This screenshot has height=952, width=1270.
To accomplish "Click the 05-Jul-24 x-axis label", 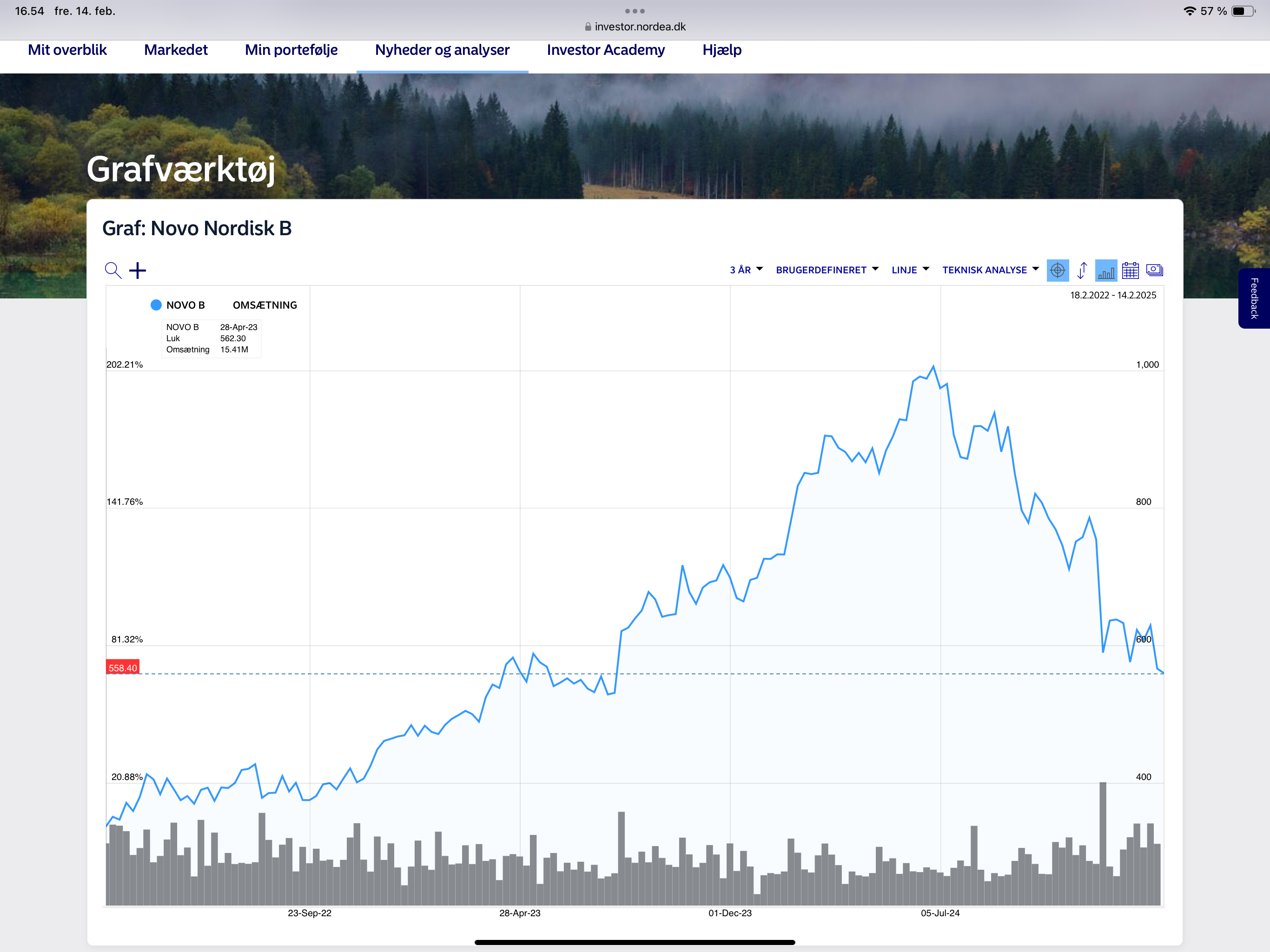I will pyautogui.click(x=940, y=913).
